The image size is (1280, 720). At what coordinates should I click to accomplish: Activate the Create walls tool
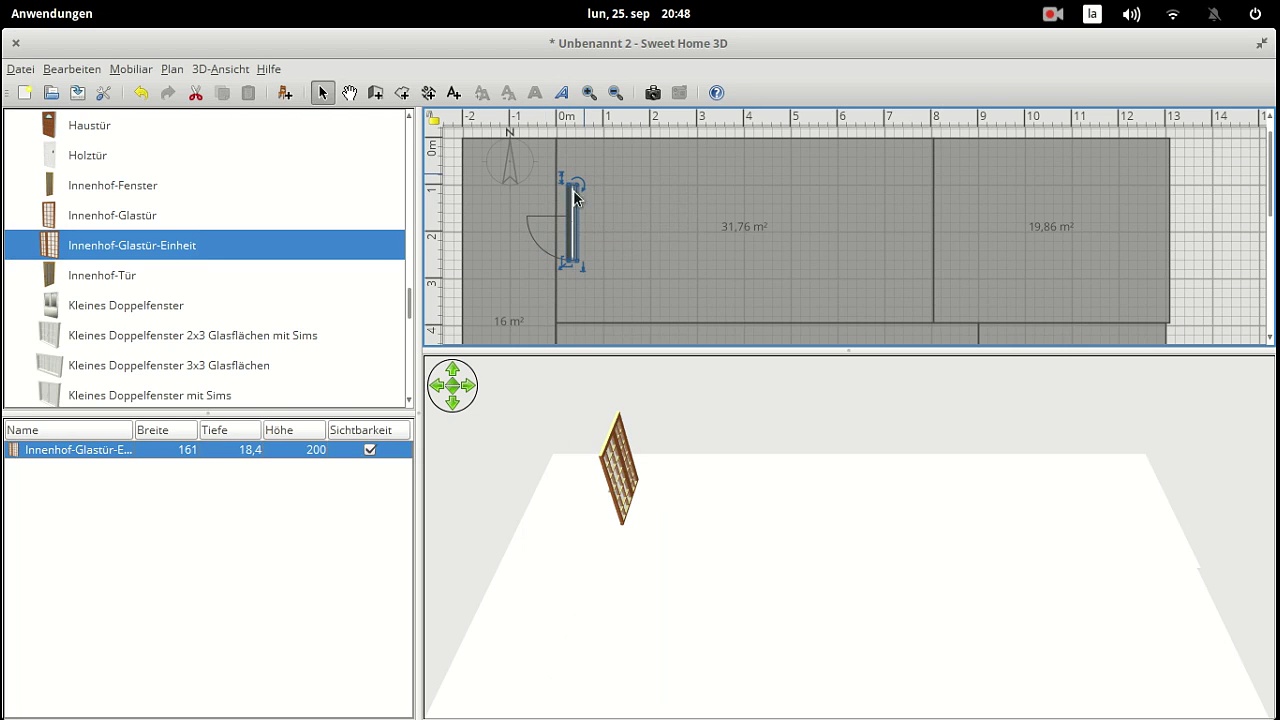coord(375,93)
